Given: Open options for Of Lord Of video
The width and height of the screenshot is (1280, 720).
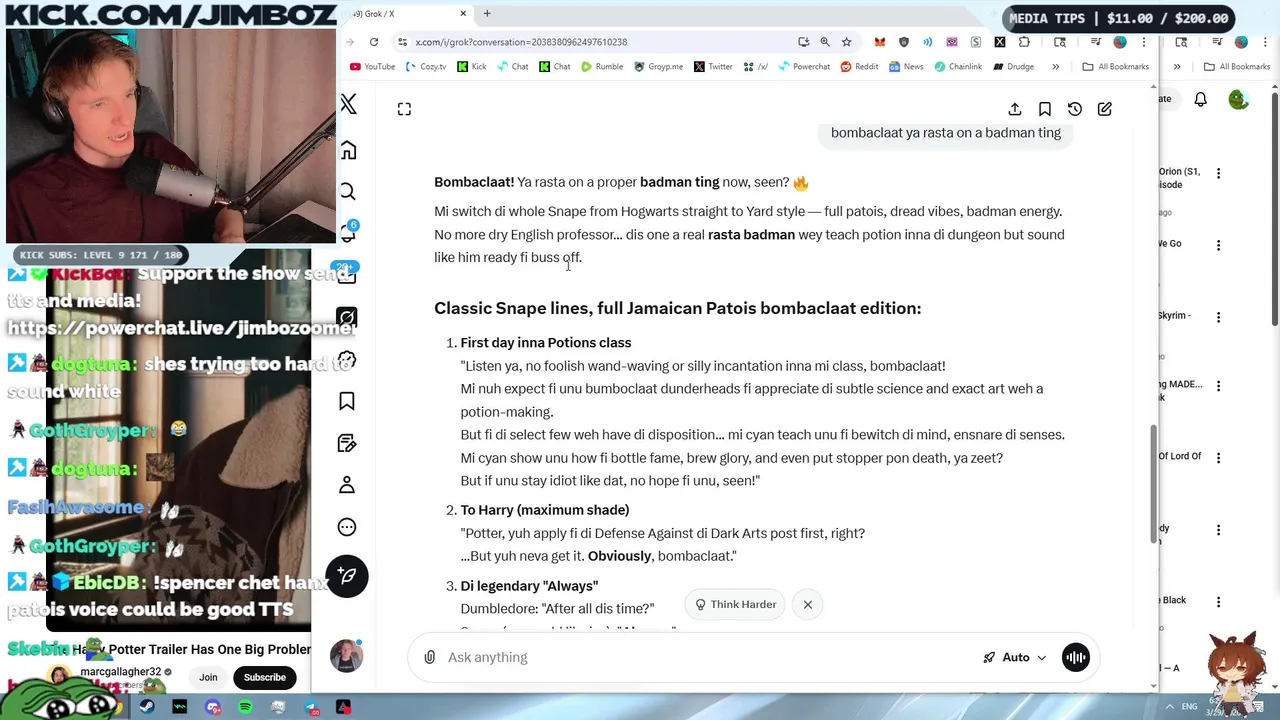Looking at the screenshot, I should (1218, 458).
